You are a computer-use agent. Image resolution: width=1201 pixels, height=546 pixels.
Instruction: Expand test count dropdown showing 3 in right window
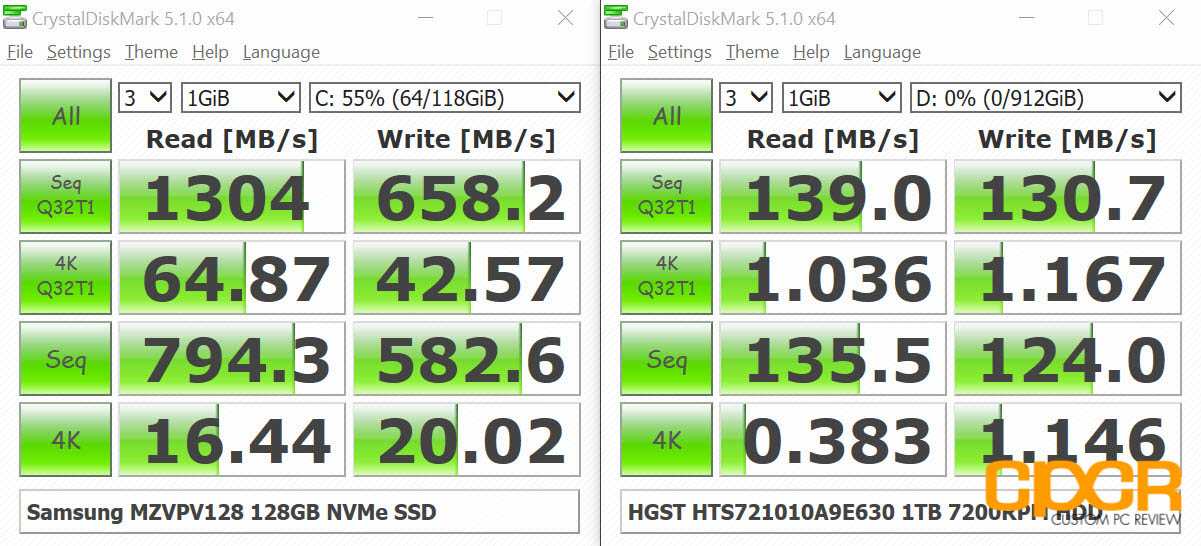[746, 97]
